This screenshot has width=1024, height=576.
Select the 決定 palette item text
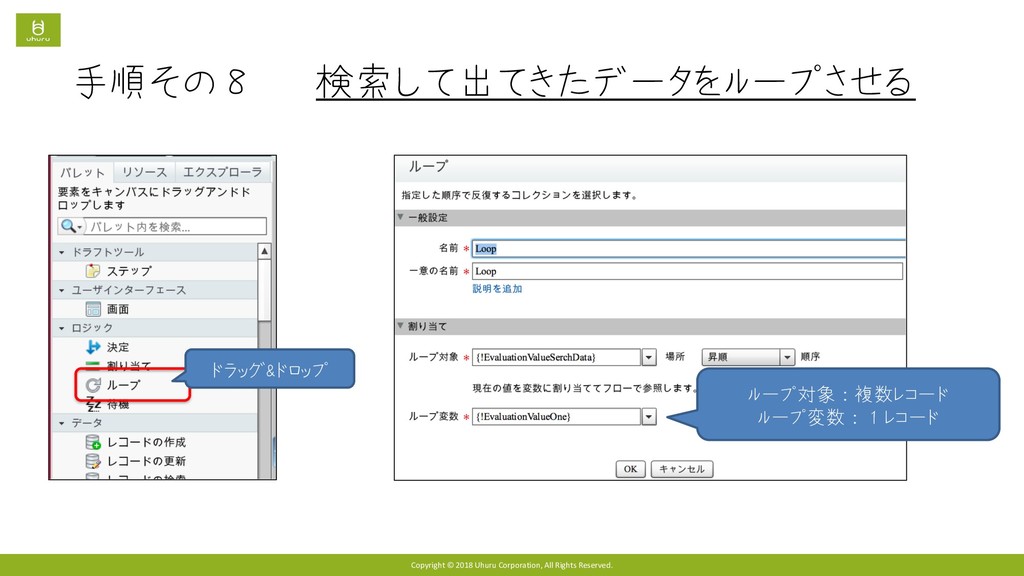point(118,347)
